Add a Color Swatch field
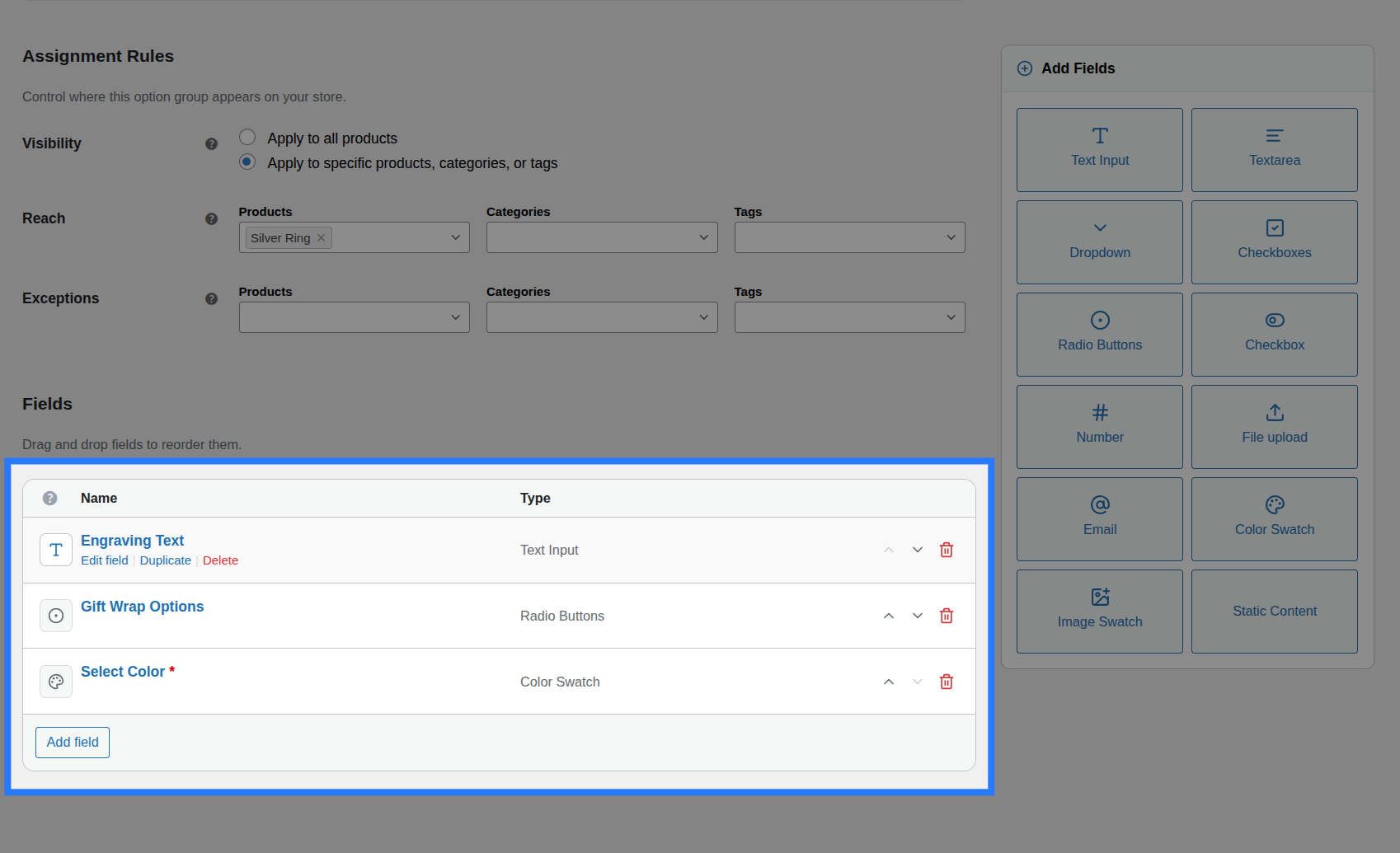This screenshot has width=1400, height=853. point(1274,519)
